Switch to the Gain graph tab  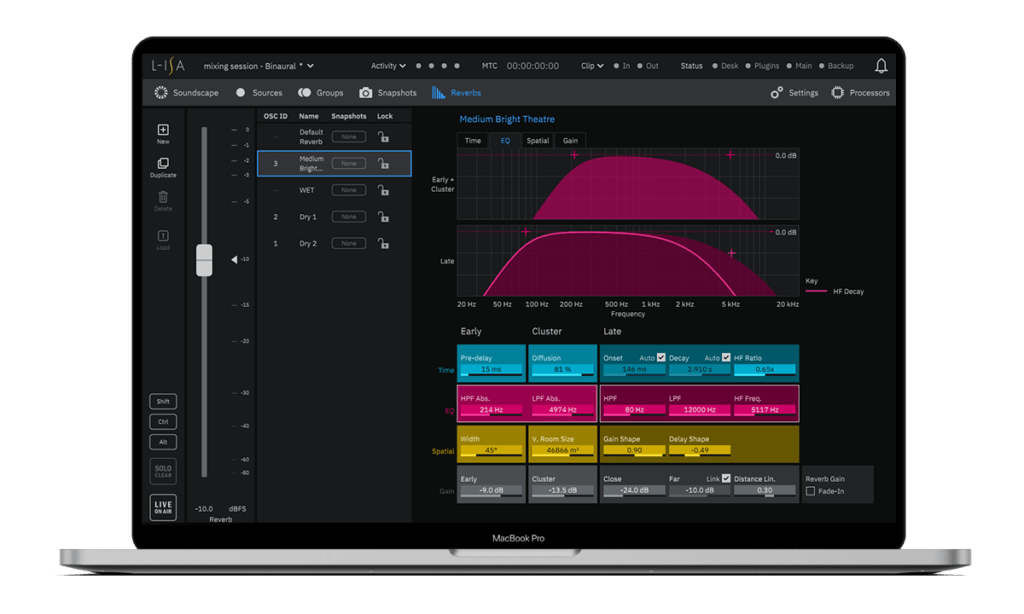(x=571, y=140)
